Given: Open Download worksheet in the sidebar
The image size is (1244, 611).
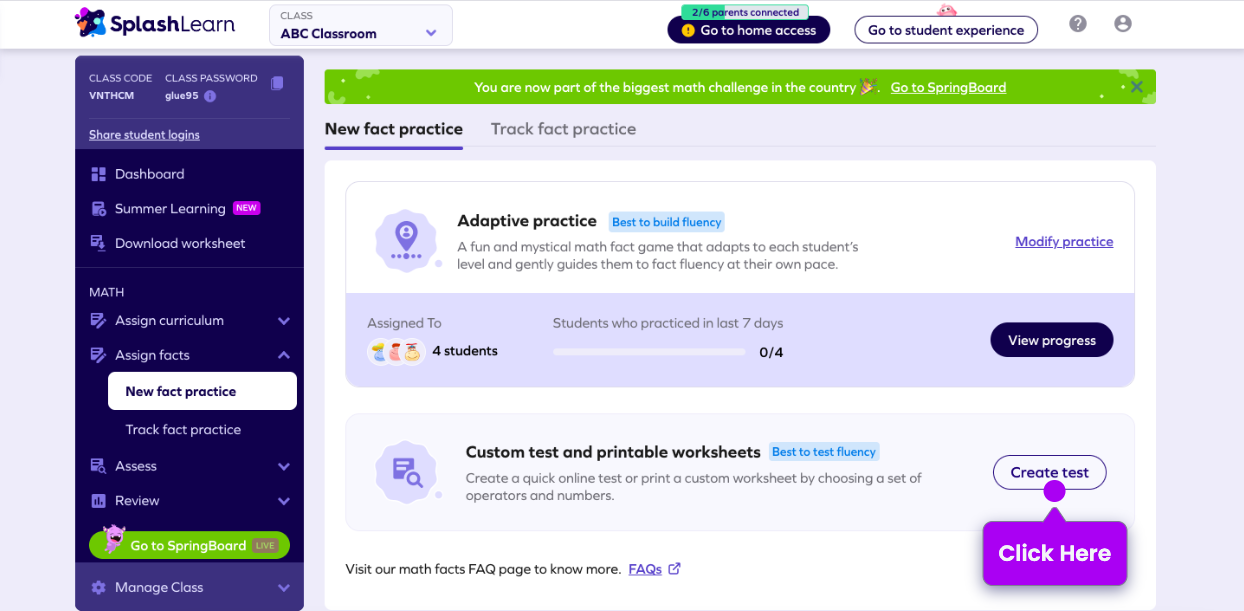Looking at the screenshot, I should pyautogui.click(x=179, y=243).
